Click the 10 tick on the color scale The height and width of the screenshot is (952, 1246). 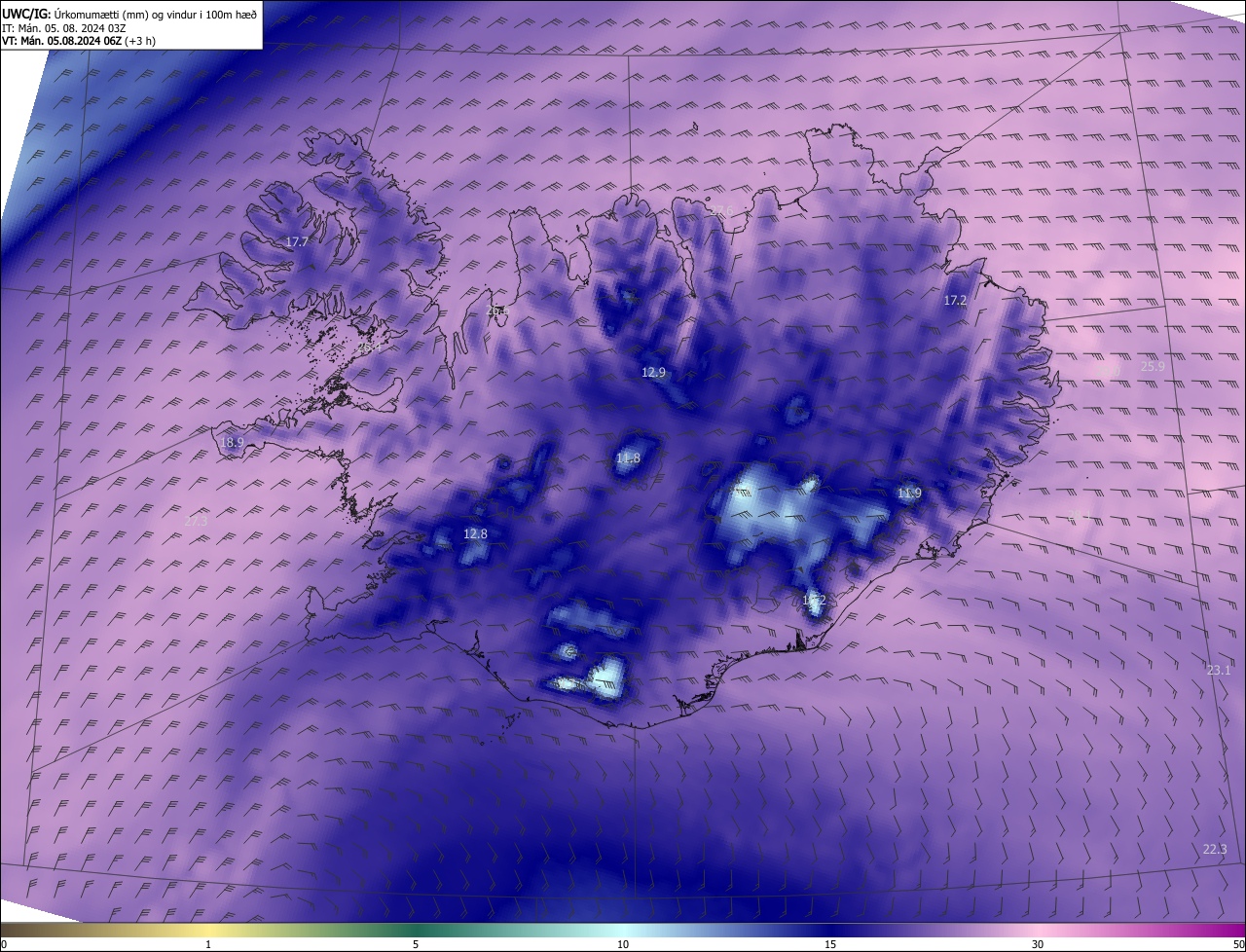point(623,944)
